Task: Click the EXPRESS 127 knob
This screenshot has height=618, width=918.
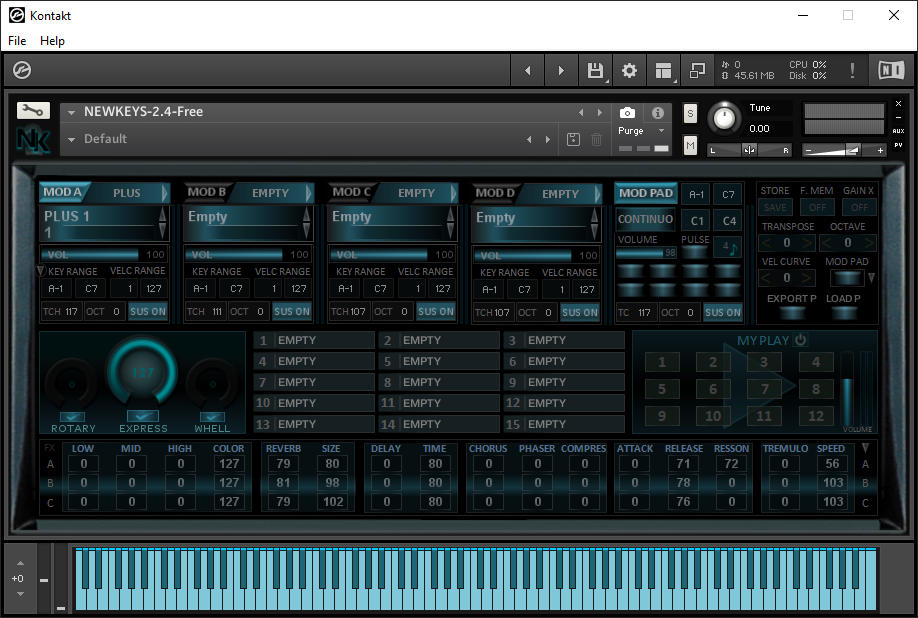Action: [x=142, y=373]
